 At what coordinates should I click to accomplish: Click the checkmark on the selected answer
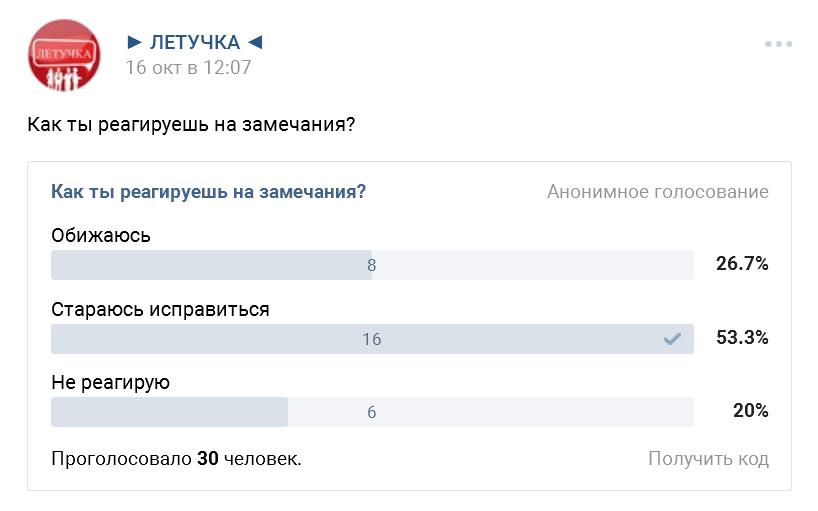click(x=672, y=339)
